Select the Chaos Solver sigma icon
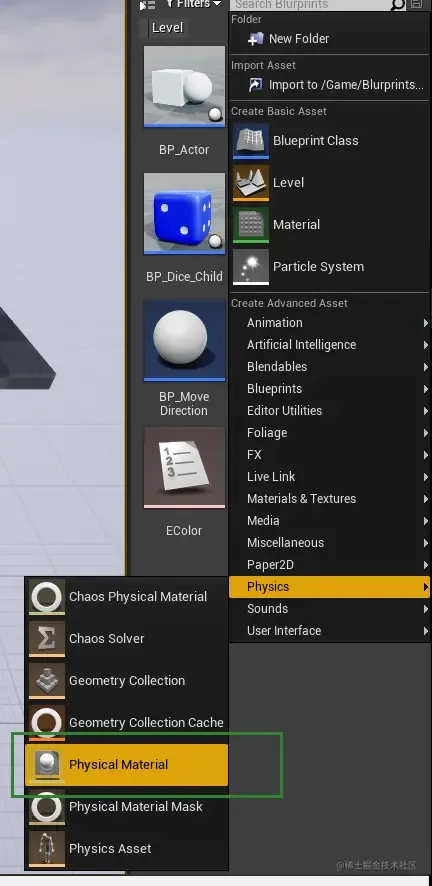The image size is (432, 886). [47, 639]
